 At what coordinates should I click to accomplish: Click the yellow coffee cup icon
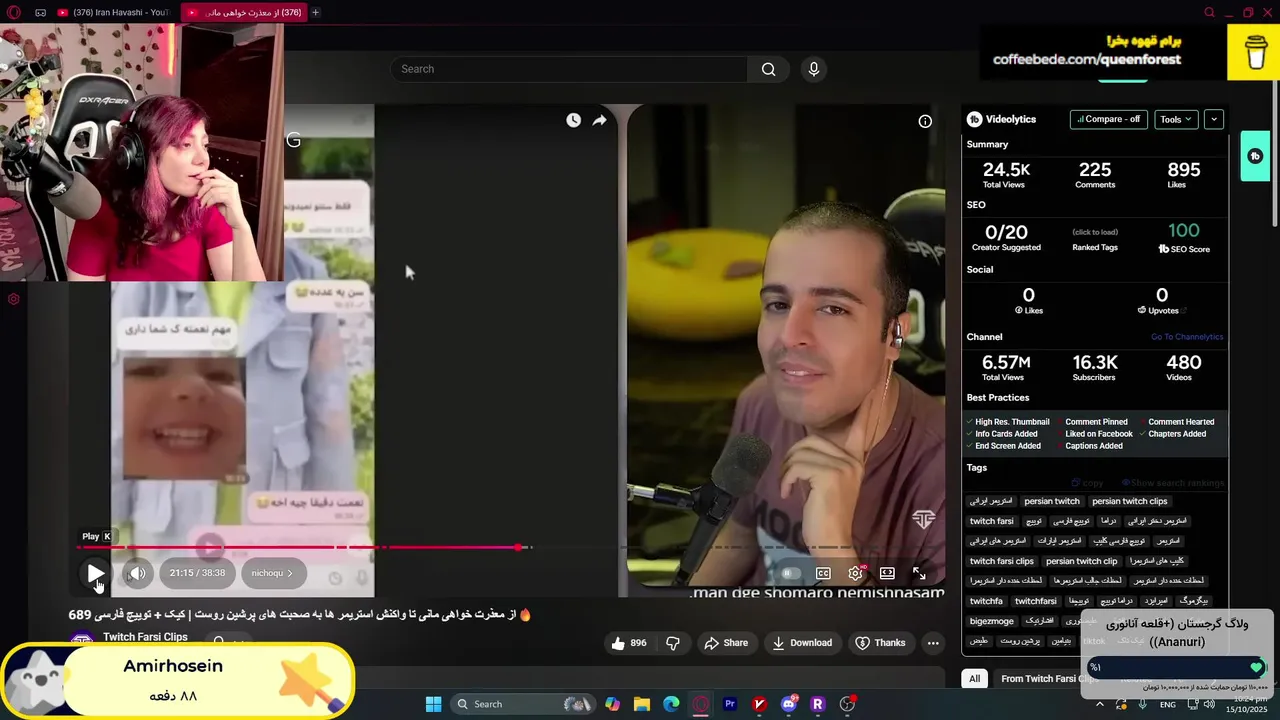point(1254,52)
